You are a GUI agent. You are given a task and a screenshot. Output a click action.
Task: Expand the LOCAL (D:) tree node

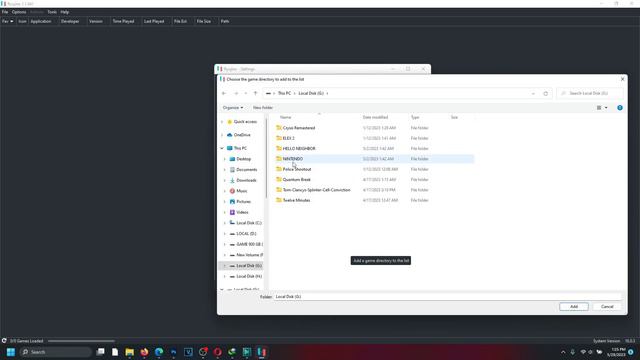click(224, 234)
